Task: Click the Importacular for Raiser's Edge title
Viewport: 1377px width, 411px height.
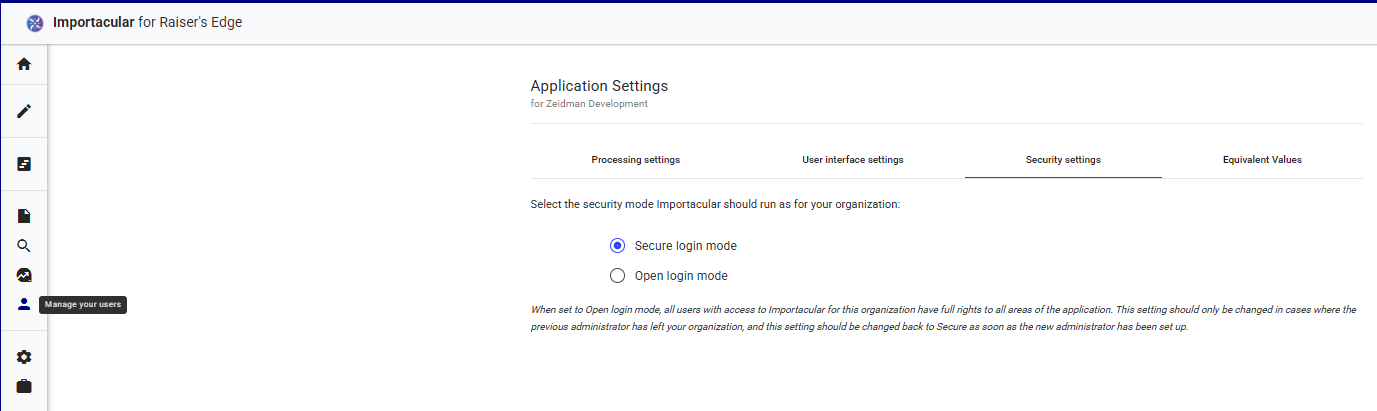Action: 147,22
